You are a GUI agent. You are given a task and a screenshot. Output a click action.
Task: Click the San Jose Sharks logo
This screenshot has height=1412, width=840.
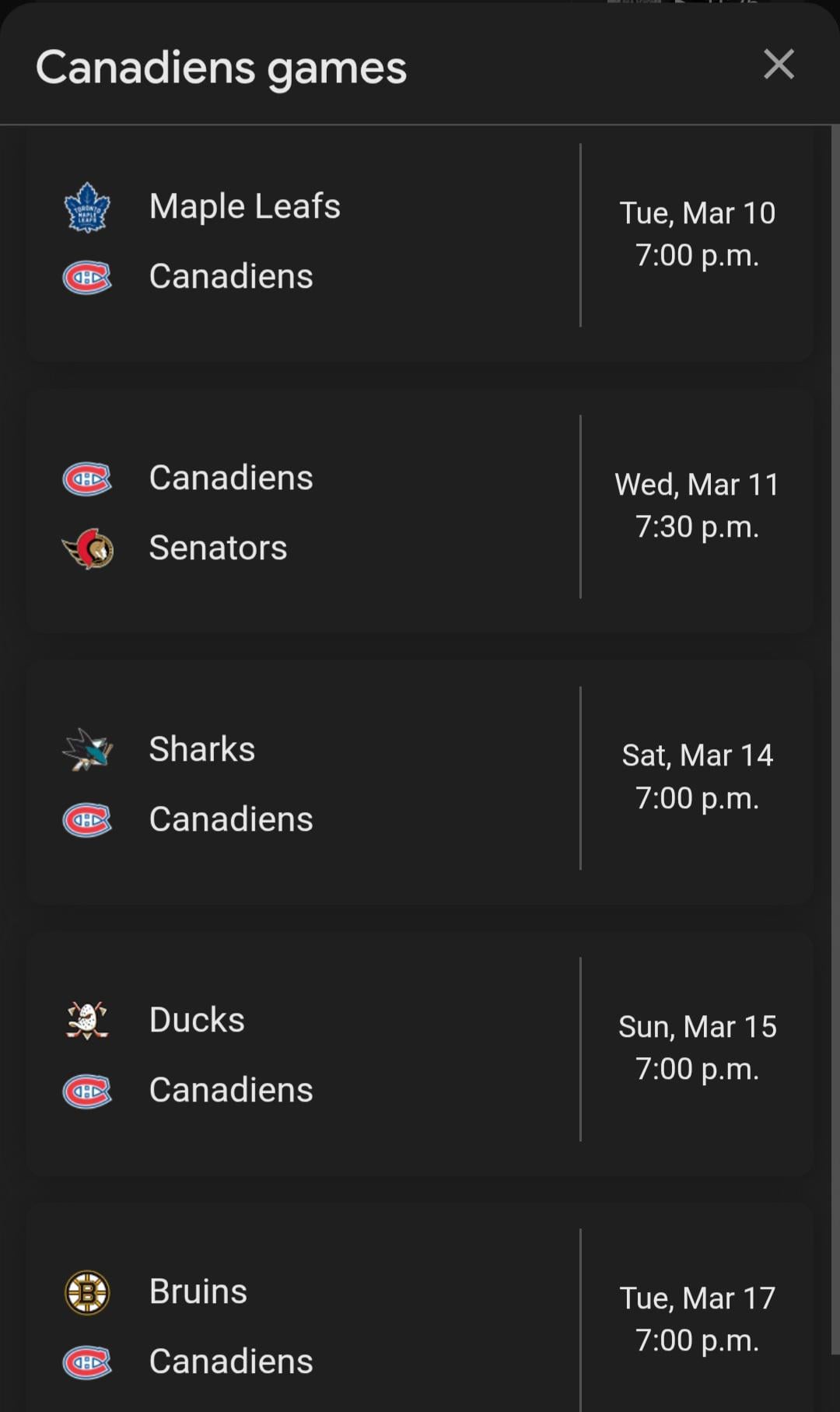coord(88,749)
